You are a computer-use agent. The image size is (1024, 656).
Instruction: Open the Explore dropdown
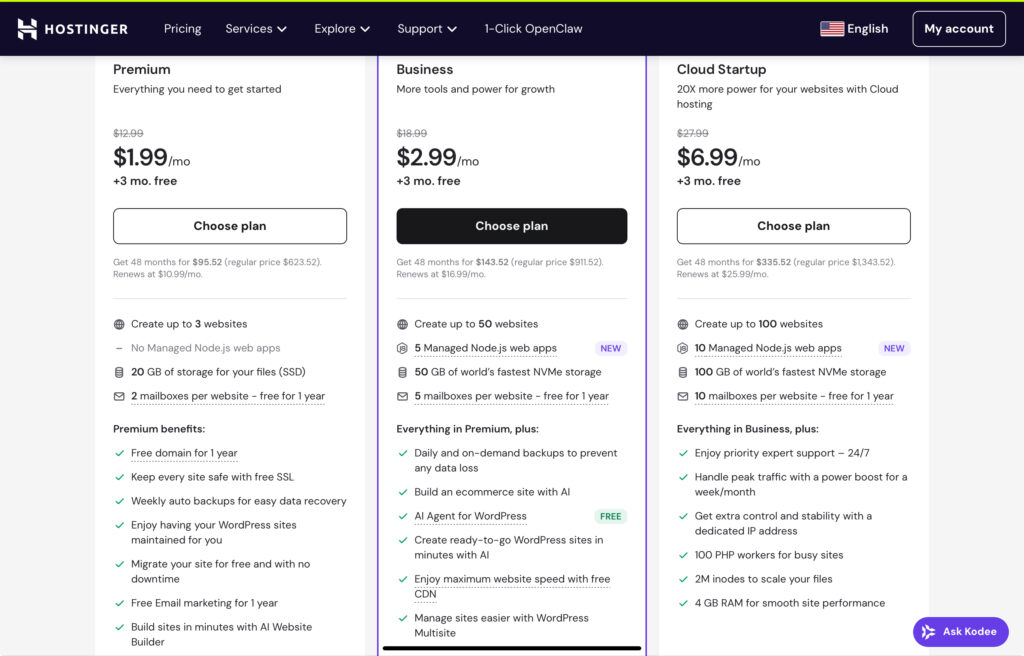tap(342, 29)
